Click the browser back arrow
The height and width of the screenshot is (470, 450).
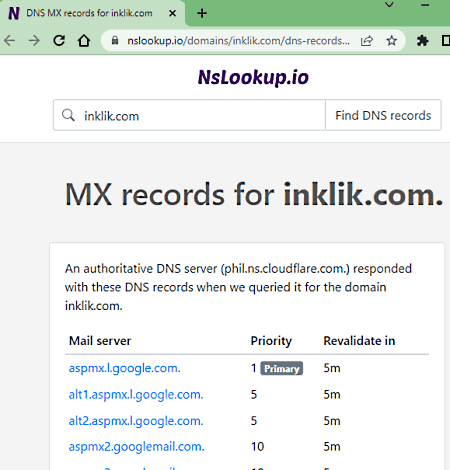click(x=10, y=41)
